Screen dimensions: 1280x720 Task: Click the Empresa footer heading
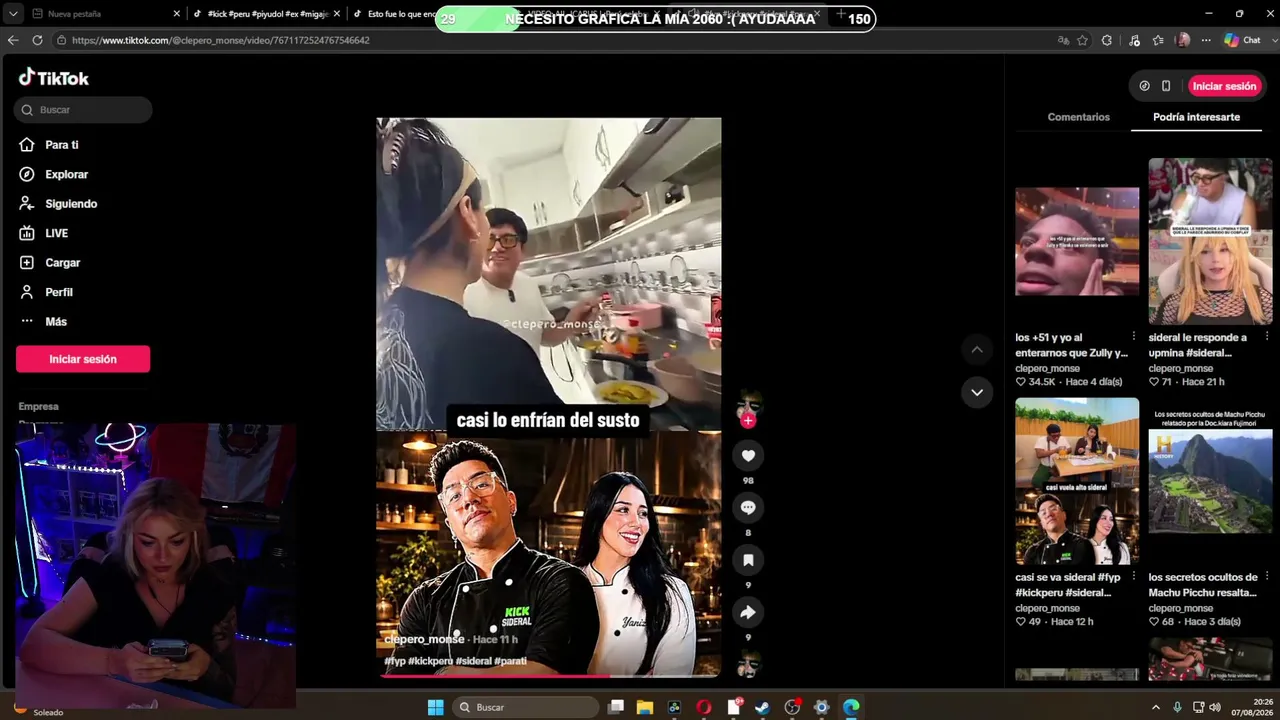click(x=38, y=406)
